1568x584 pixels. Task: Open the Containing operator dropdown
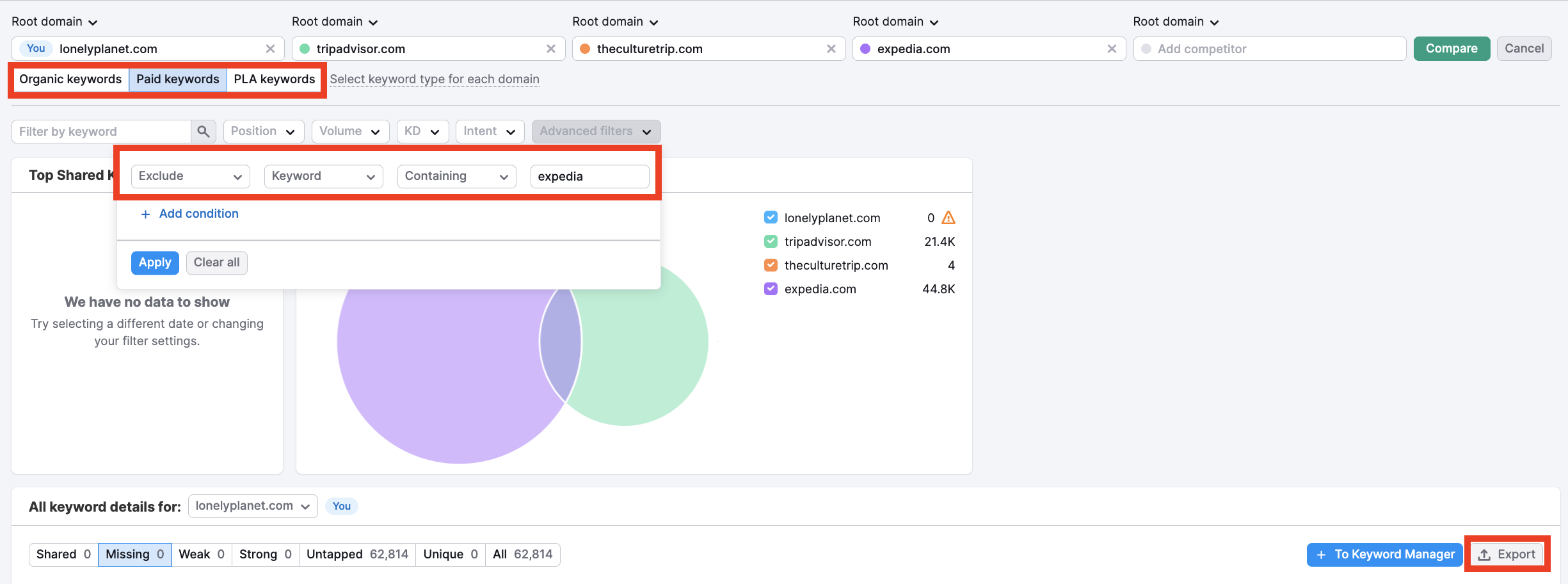click(456, 176)
